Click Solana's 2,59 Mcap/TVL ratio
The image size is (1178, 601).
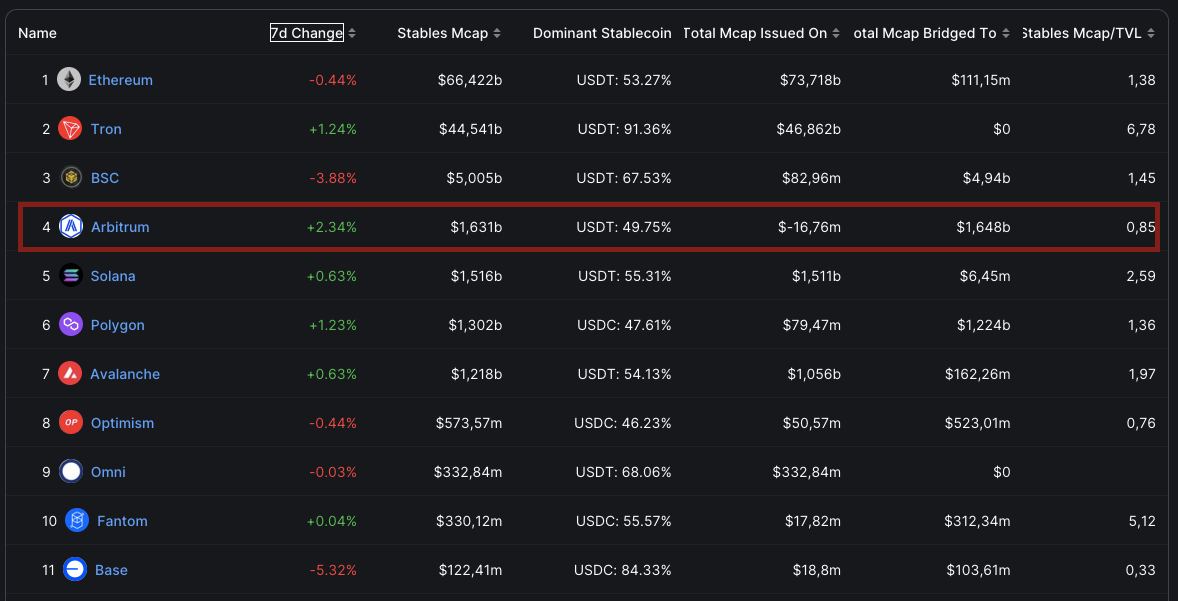(1142, 276)
